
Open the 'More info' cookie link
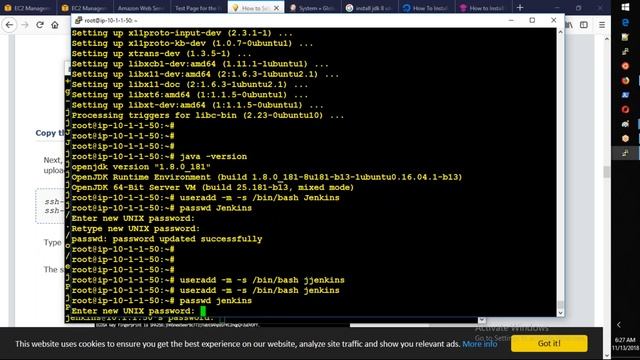tap(480, 344)
